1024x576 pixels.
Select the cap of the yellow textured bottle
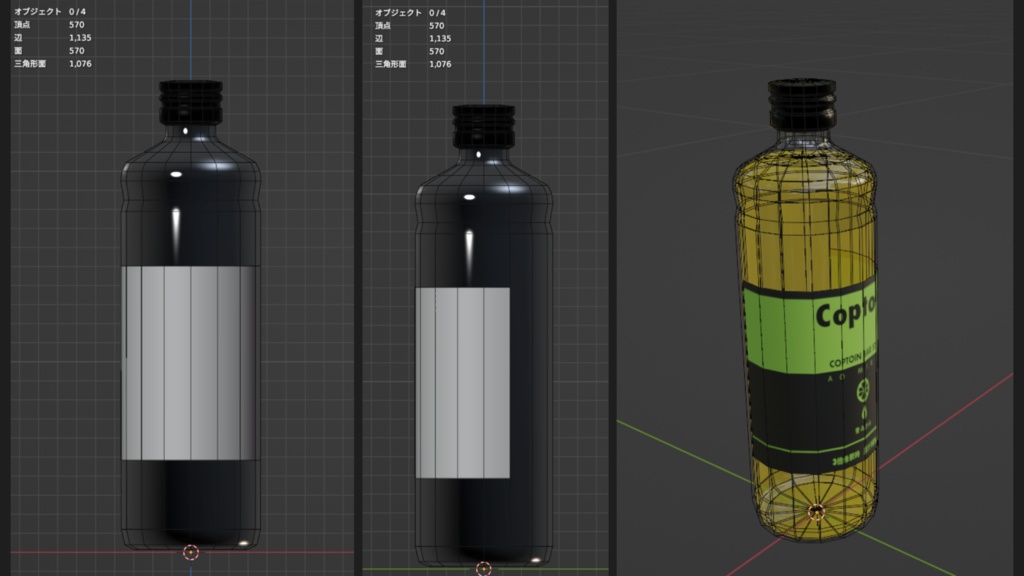pos(802,104)
